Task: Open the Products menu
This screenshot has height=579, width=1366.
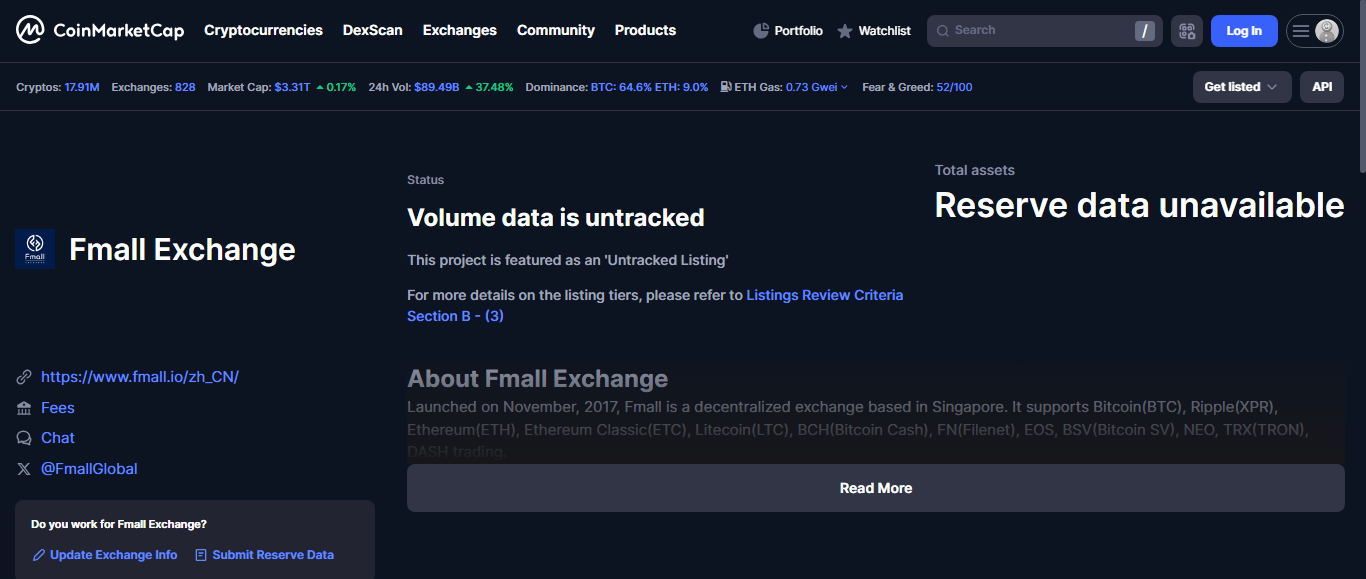Action: (645, 30)
